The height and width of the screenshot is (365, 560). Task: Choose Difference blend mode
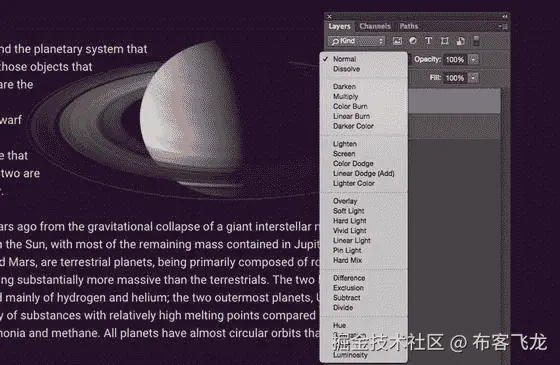click(364, 278)
